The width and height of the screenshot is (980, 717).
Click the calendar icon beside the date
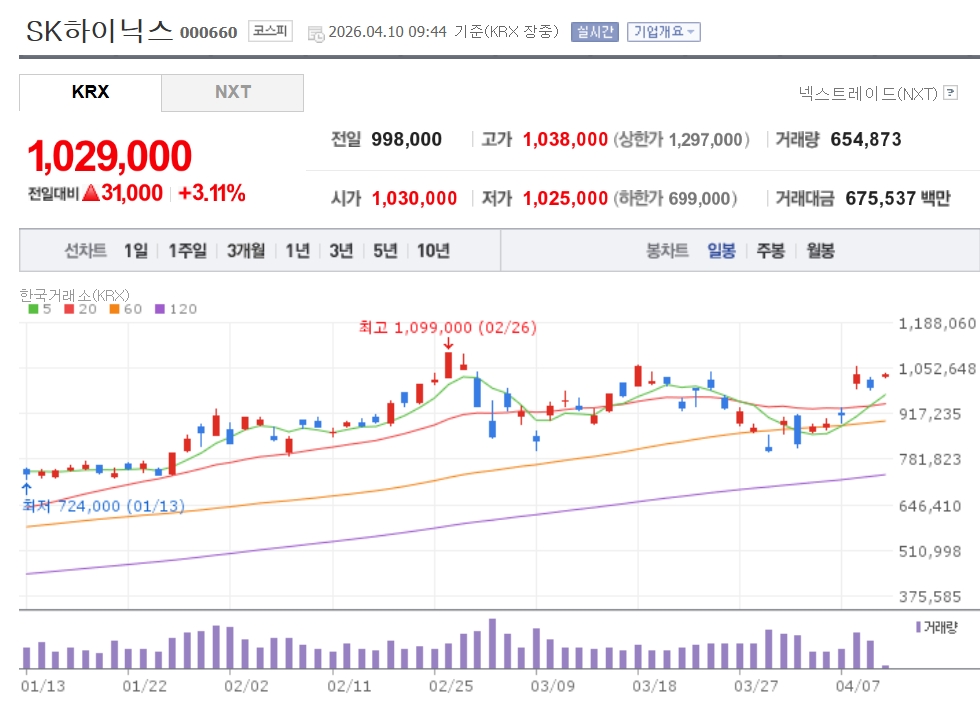316,32
